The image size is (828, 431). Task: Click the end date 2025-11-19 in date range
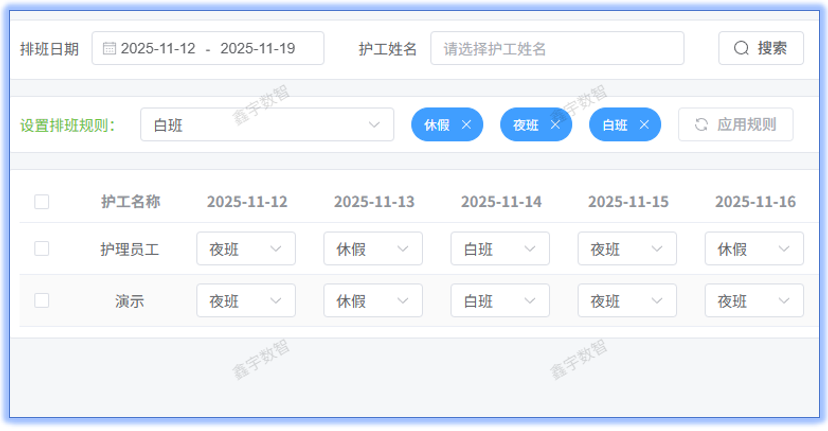(x=257, y=48)
